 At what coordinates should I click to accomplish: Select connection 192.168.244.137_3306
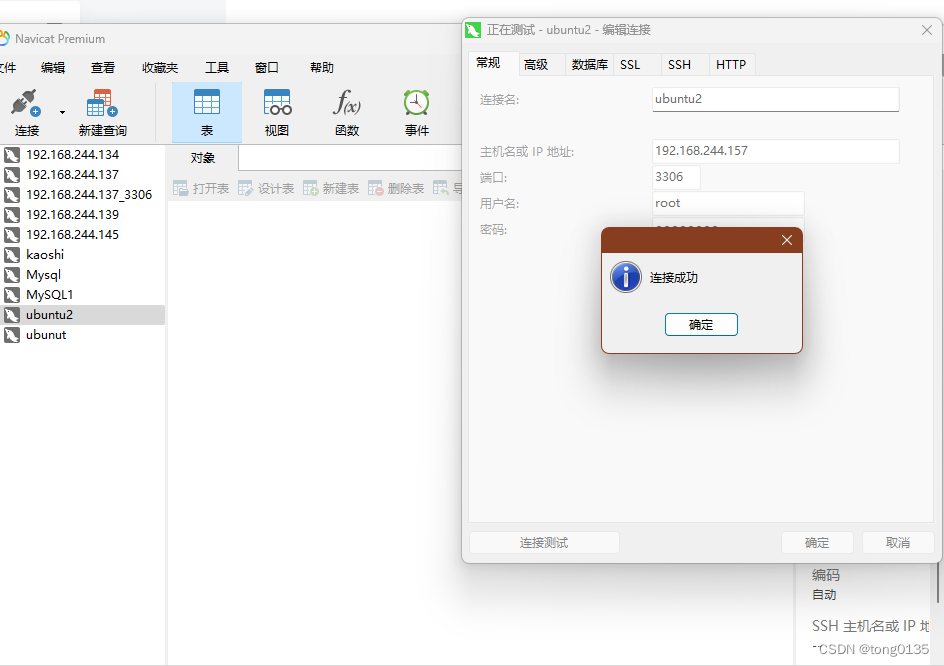click(x=82, y=195)
